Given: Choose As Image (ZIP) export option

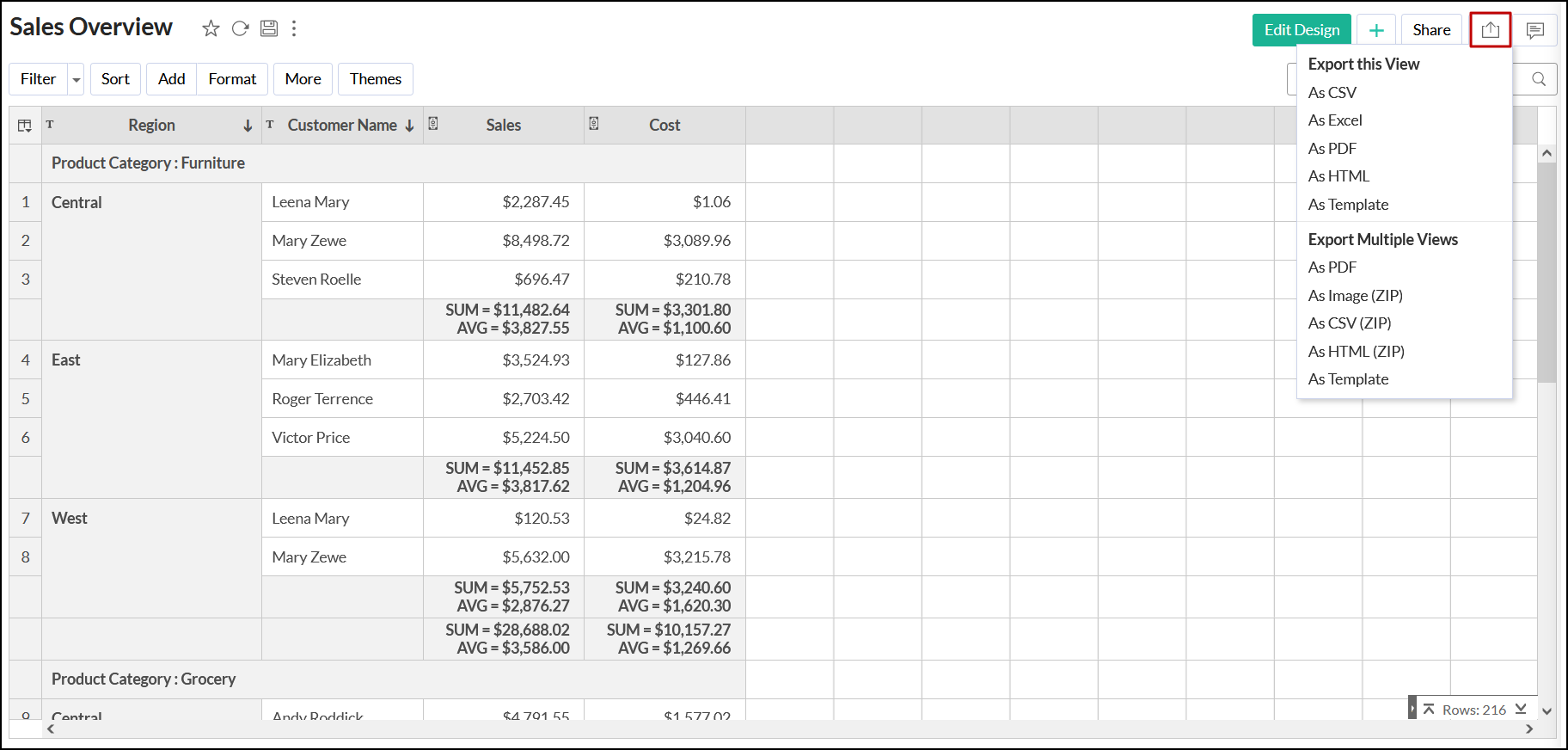Looking at the screenshot, I should pyautogui.click(x=1355, y=296).
